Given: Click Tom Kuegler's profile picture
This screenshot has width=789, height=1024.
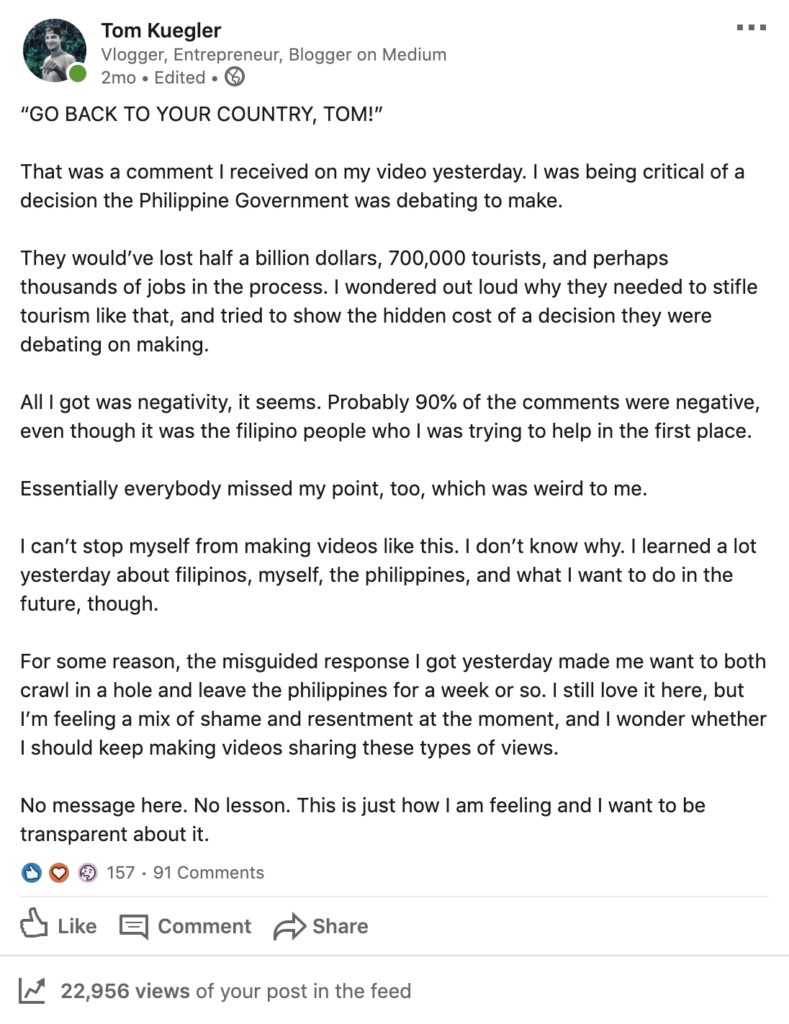Looking at the screenshot, I should coord(54,50).
